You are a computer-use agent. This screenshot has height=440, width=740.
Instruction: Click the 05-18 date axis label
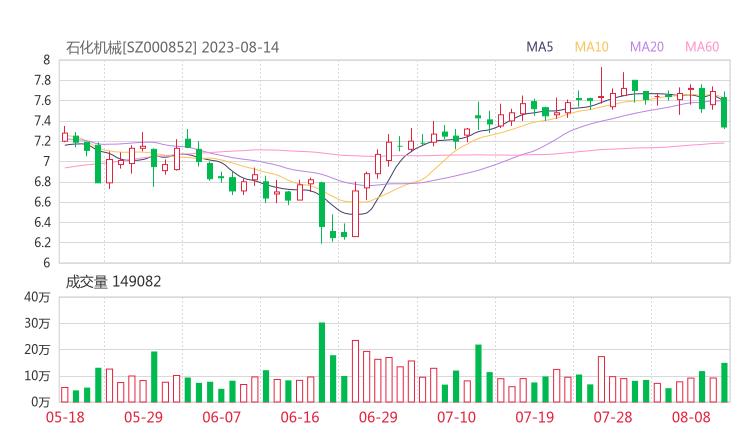[x=65, y=417]
